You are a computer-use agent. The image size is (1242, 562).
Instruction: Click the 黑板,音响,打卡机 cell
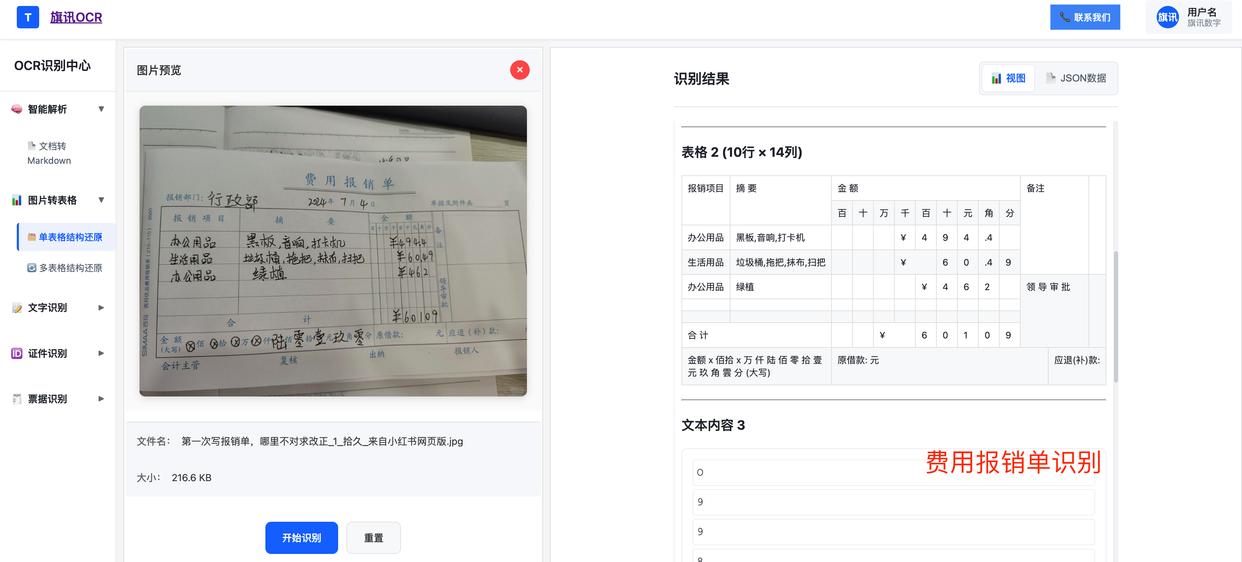click(780, 238)
